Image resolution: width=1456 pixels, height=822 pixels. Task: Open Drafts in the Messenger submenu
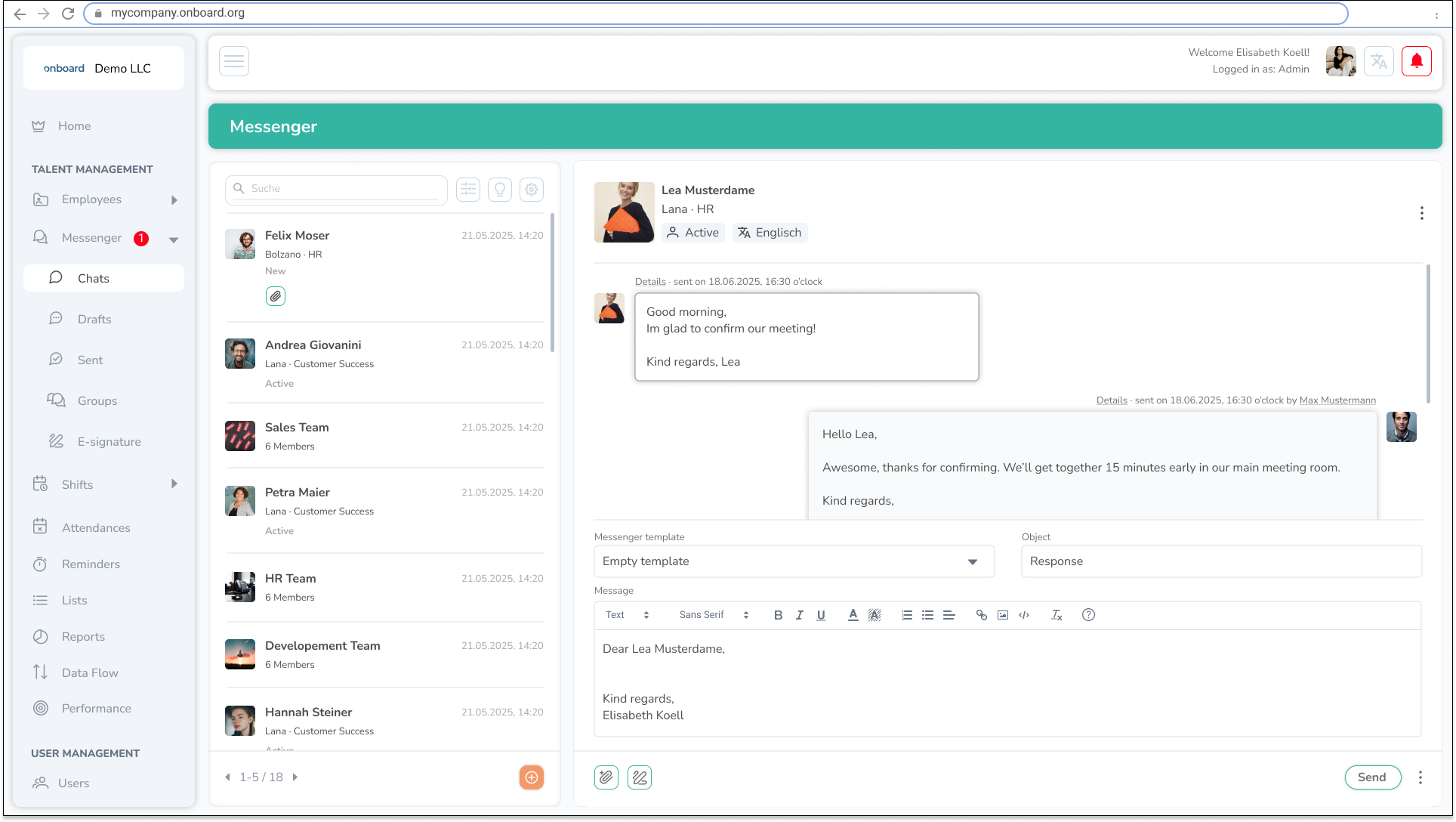tap(94, 320)
